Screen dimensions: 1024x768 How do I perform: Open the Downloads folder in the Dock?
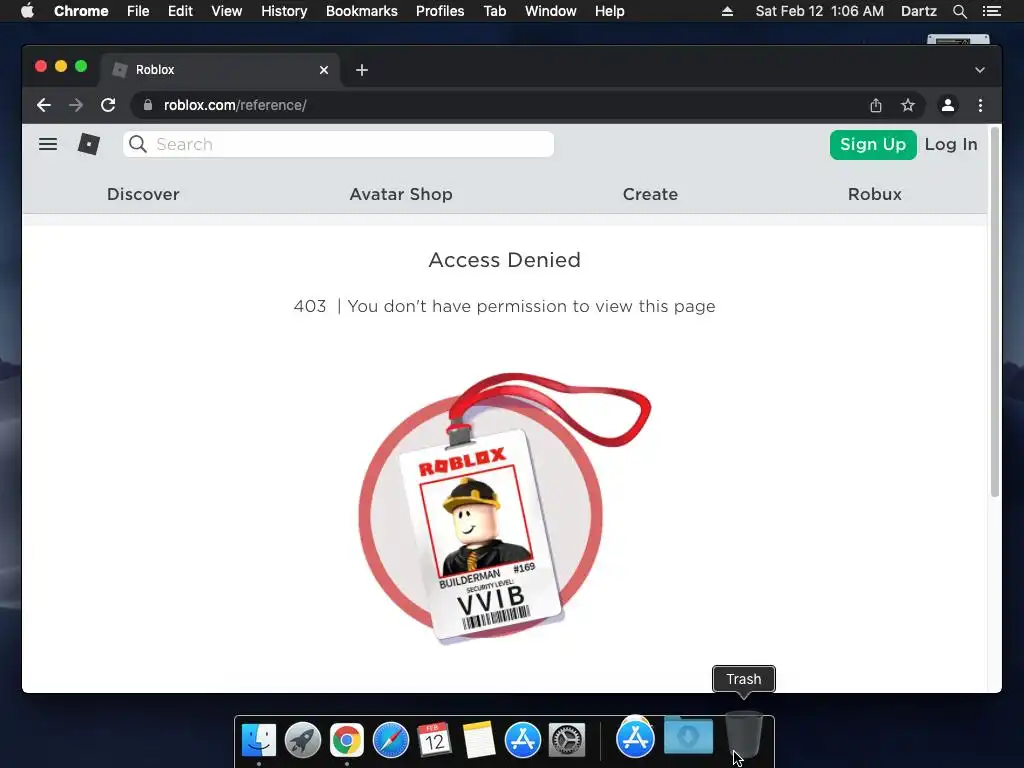[688, 736]
